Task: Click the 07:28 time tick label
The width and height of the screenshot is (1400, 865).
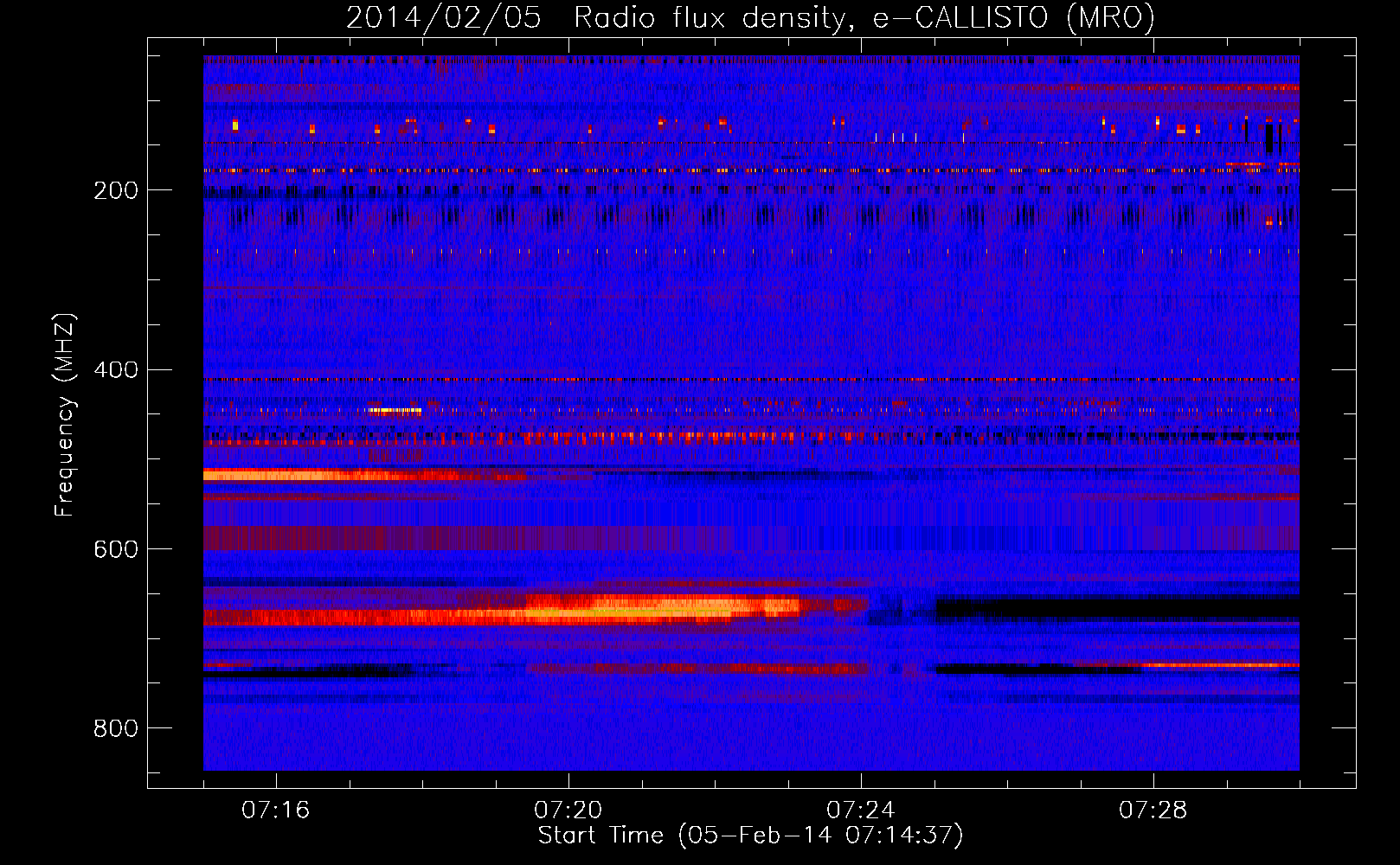Action: (1153, 811)
